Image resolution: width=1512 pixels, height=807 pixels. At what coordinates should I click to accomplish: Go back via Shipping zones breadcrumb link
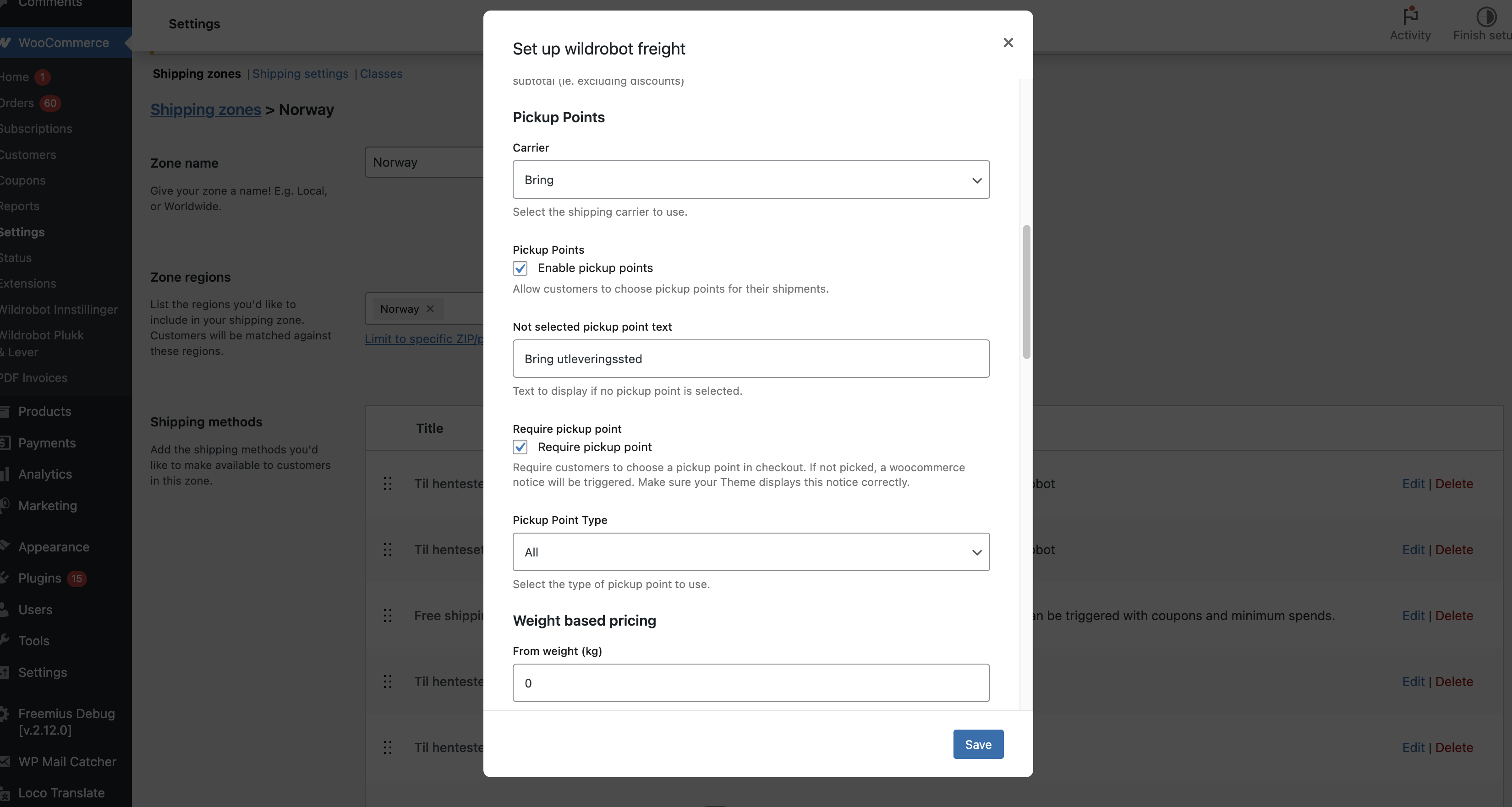[205, 110]
